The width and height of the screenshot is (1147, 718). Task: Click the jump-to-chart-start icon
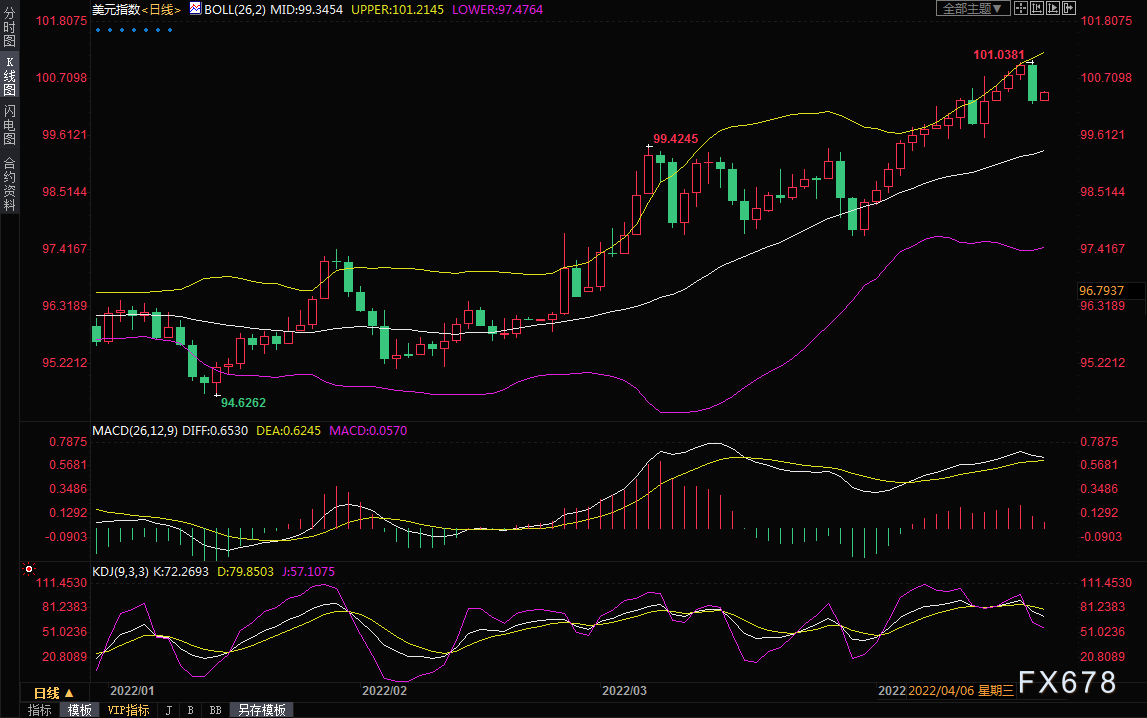(x=1037, y=8)
